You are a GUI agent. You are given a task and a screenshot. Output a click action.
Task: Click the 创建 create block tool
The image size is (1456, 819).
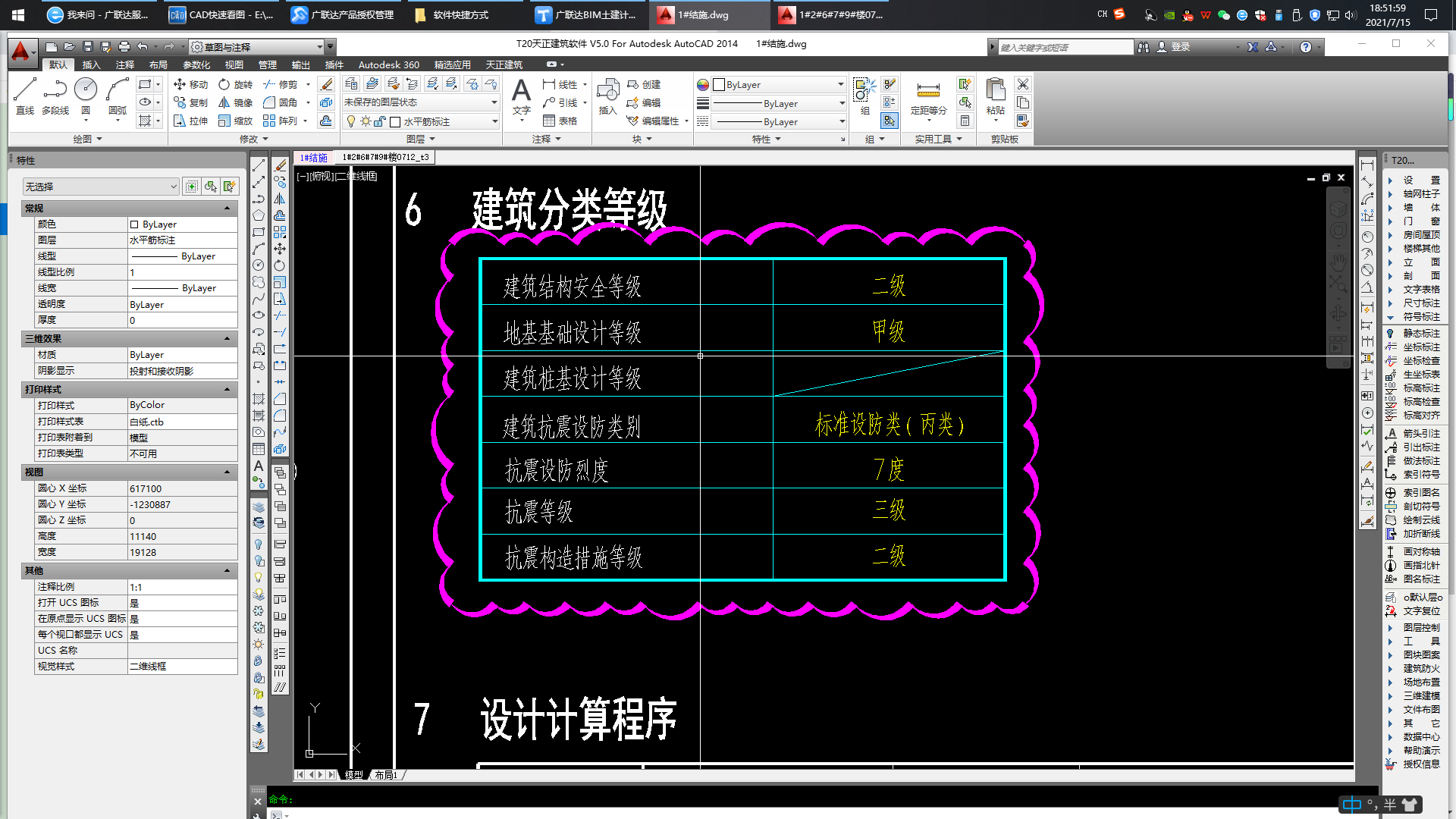point(643,84)
